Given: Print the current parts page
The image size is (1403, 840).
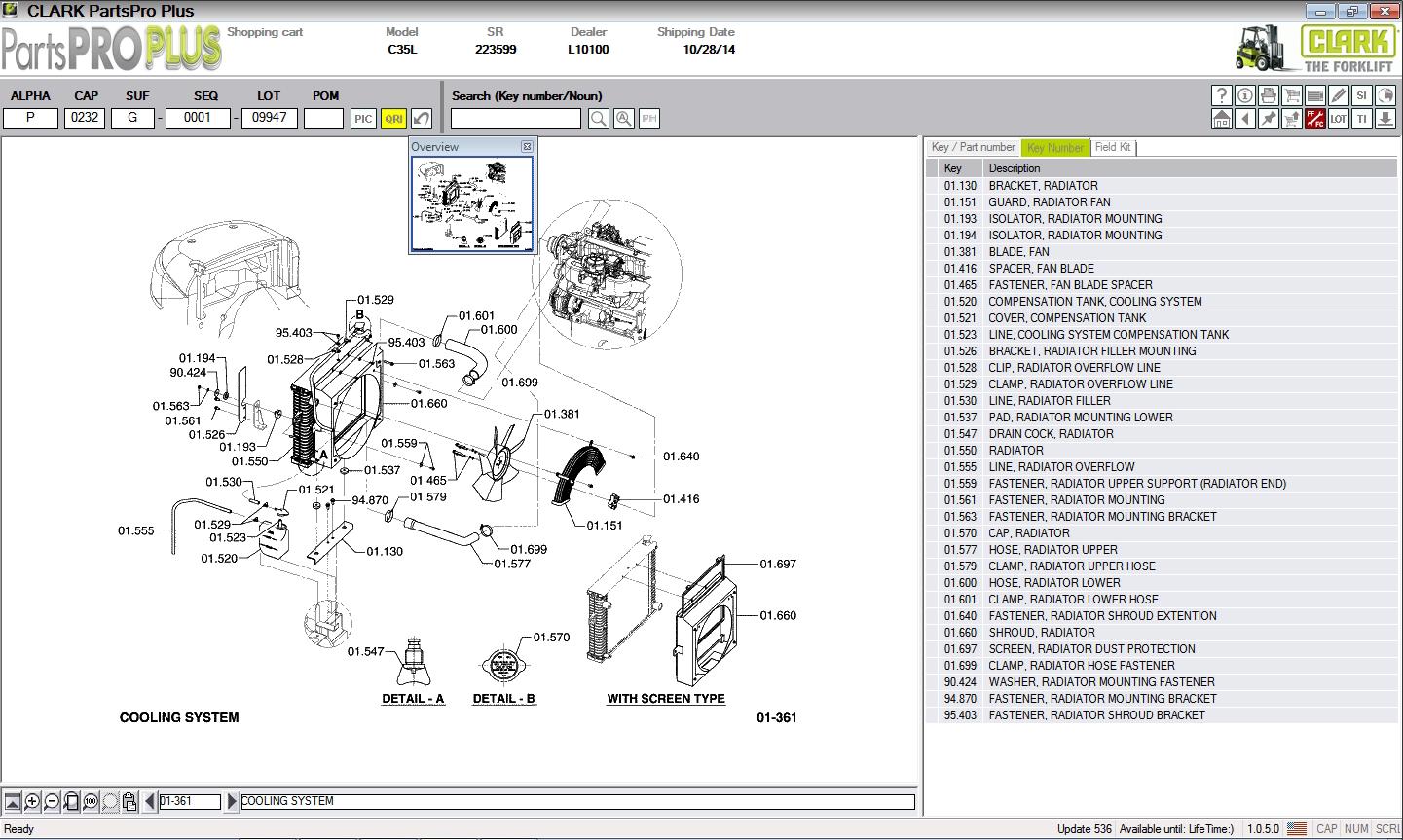Looking at the screenshot, I should click(x=1268, y=95).
